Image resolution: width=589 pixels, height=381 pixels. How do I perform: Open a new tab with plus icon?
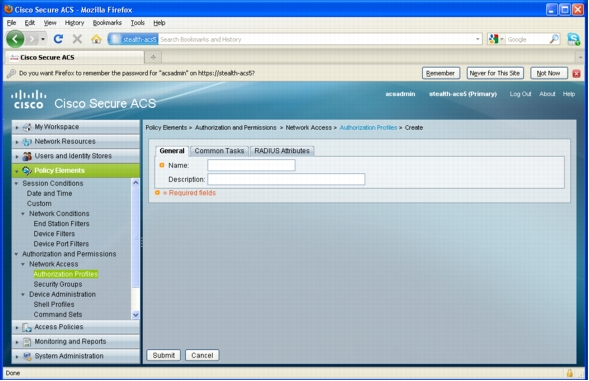[x=153, y=57]
